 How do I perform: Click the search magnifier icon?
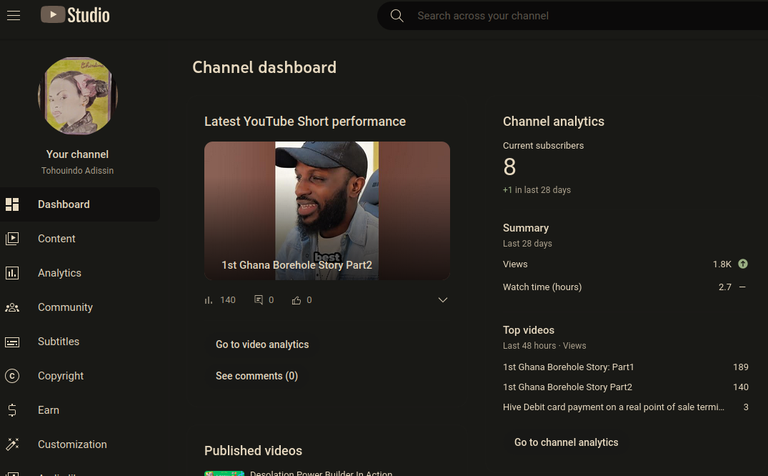[397, 16]
